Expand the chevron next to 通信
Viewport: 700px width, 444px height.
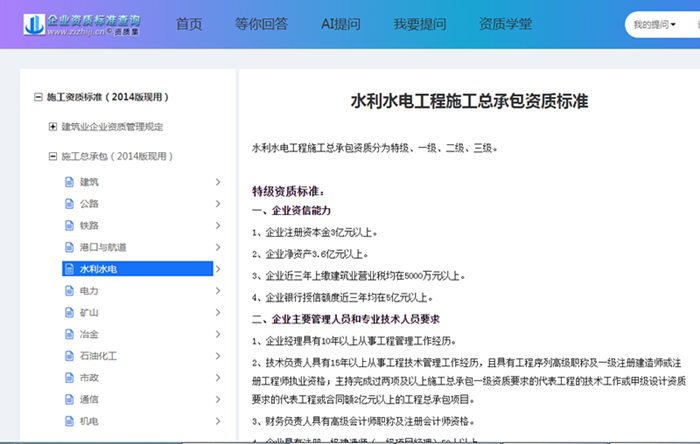(218, 399)
